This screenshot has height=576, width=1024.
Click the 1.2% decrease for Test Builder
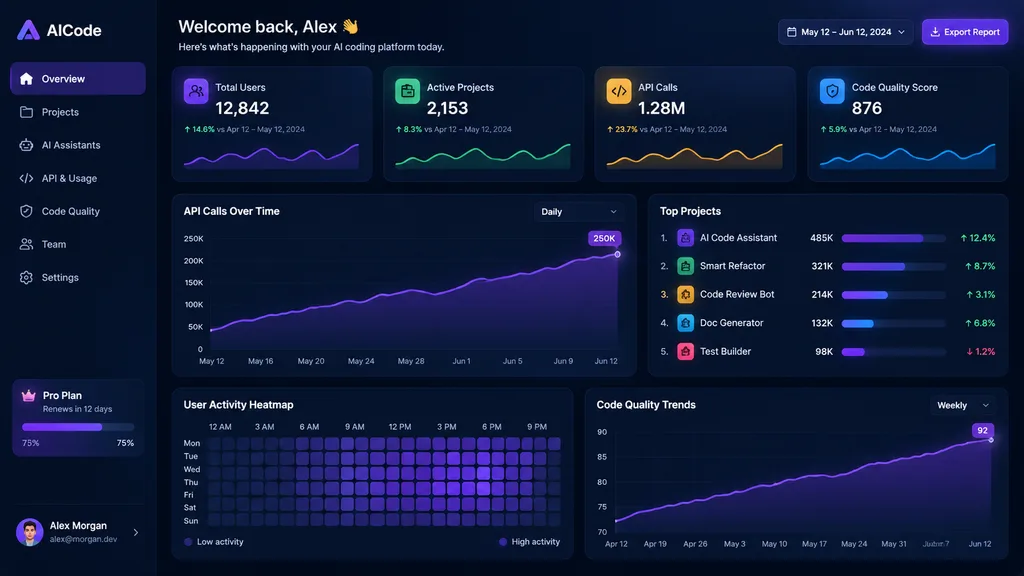(981, 351)
